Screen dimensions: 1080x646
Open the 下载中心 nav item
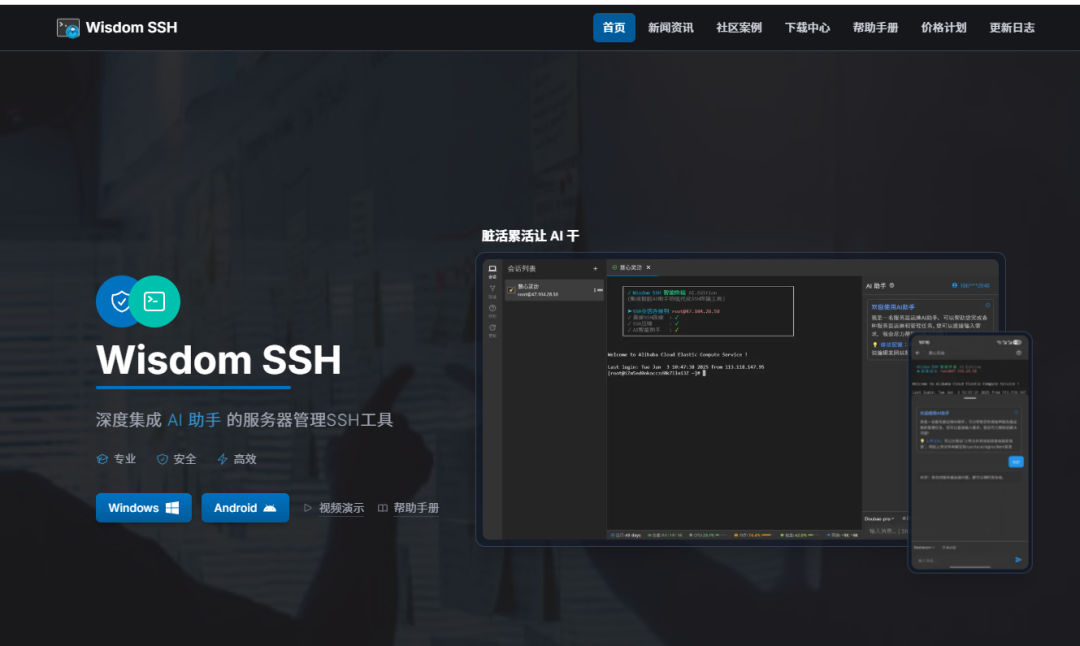pos(807,28)
